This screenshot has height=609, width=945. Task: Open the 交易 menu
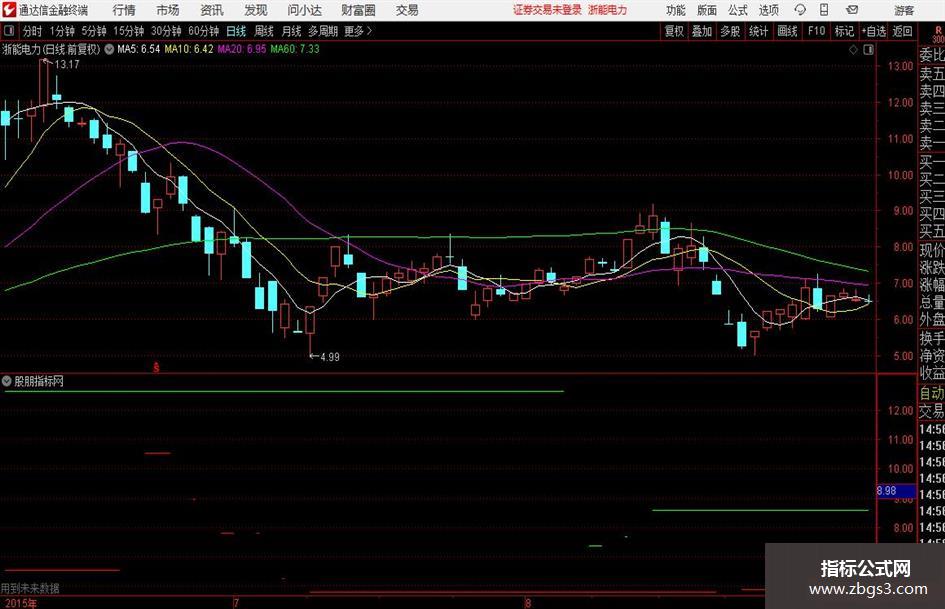pyautogui.click(x=407, y=10)
